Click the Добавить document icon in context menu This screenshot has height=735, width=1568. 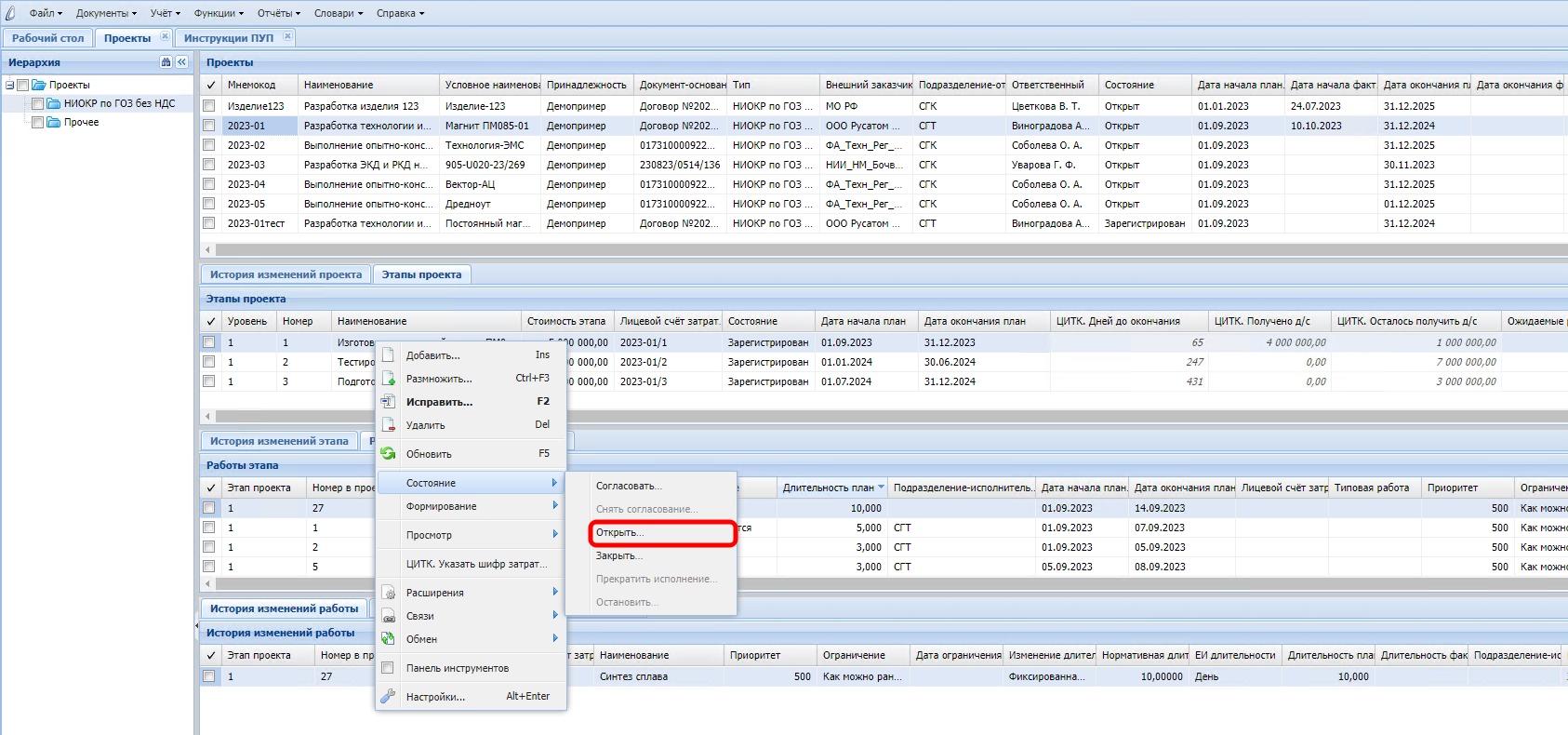click(389, 355)
